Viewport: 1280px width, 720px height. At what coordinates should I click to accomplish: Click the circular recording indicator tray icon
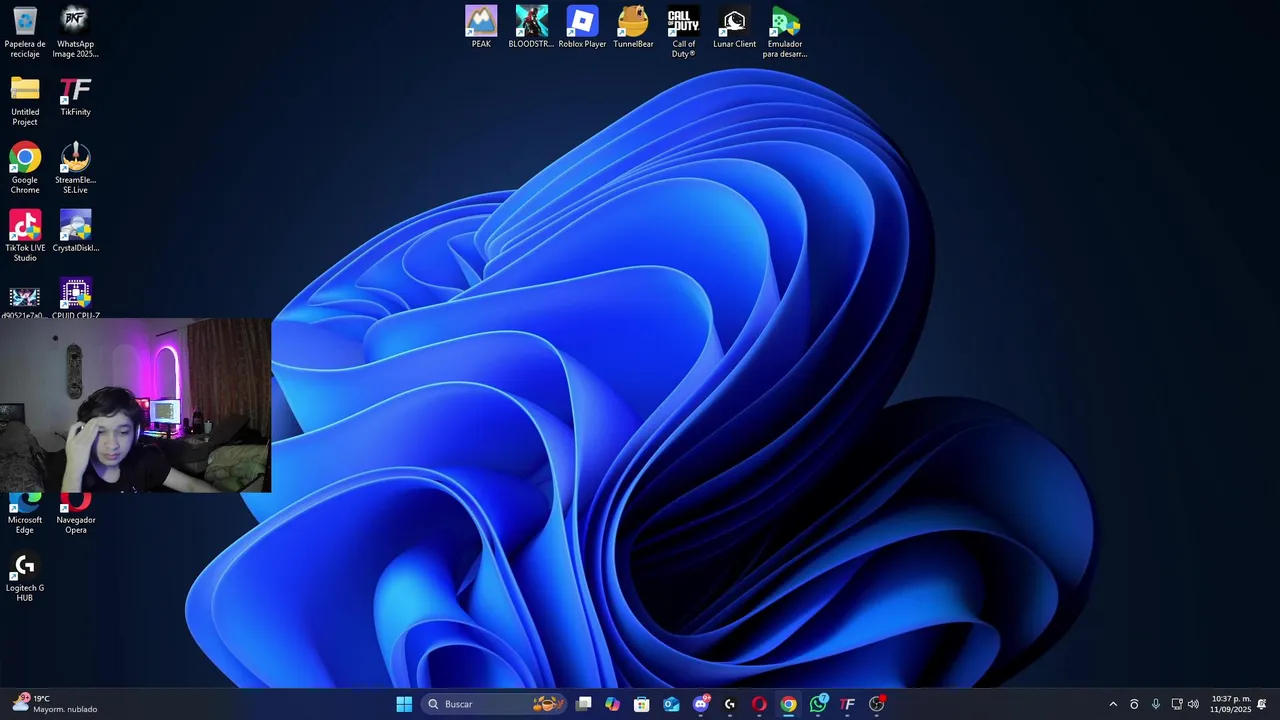coord(1134,704)
